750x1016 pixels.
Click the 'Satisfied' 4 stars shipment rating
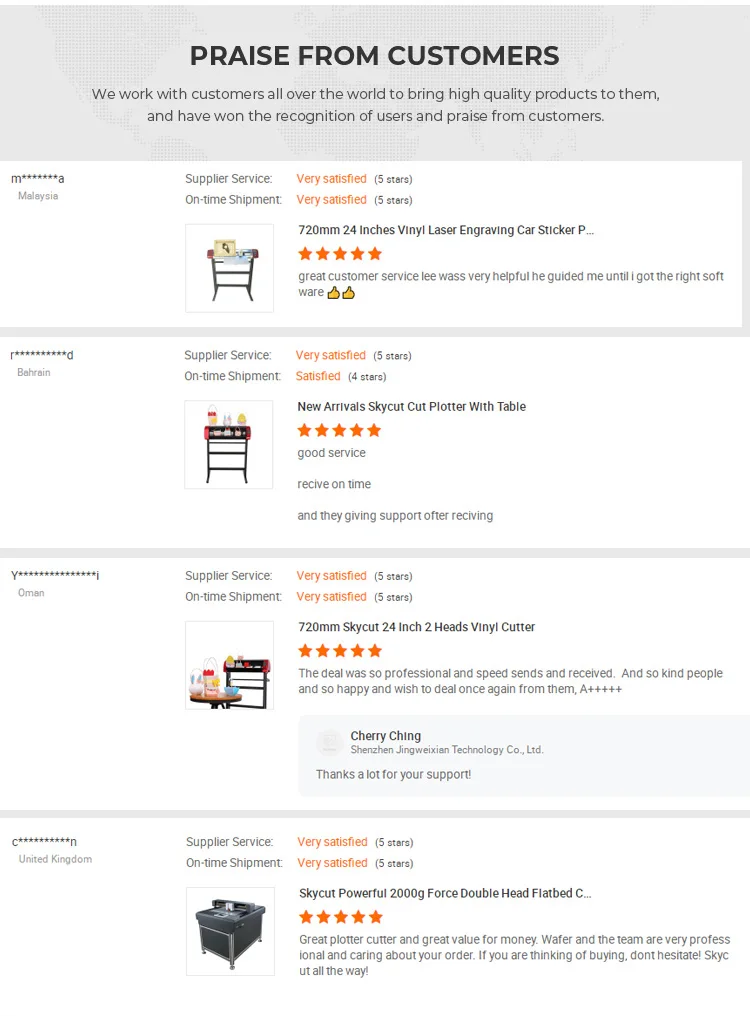(318, 377)
